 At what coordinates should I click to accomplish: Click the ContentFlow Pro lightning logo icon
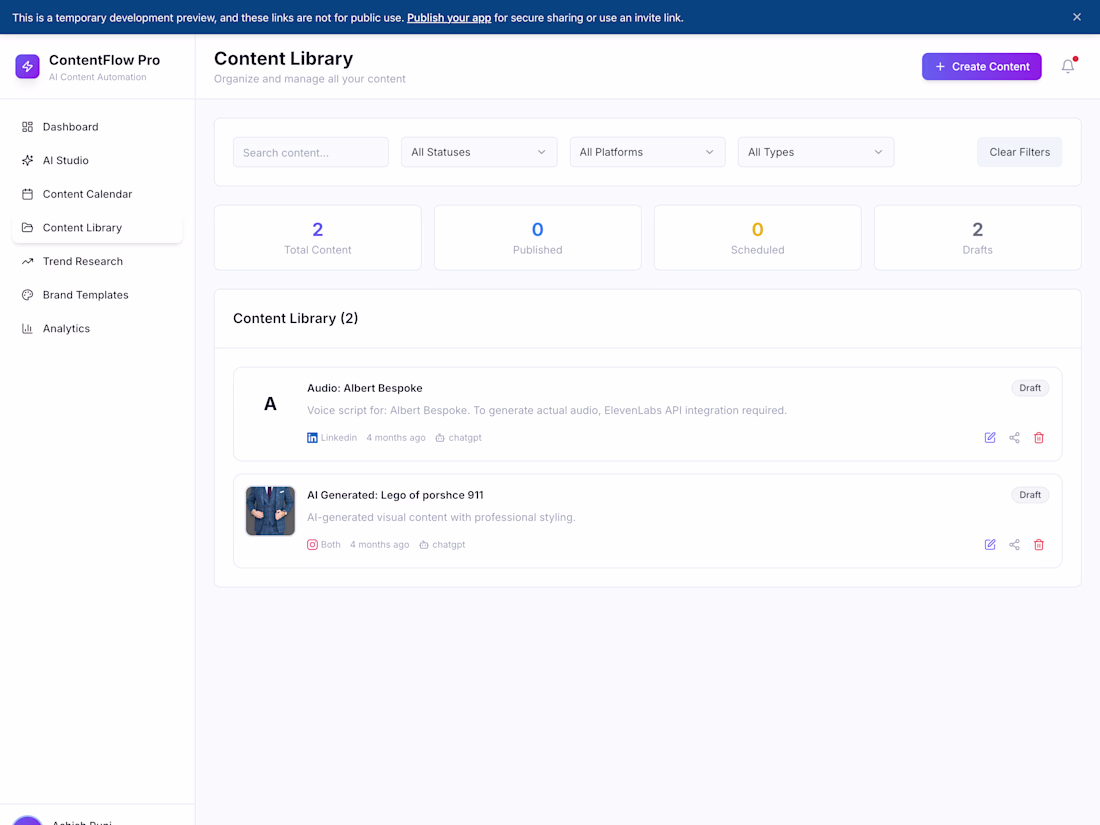(x=27, y=67)
